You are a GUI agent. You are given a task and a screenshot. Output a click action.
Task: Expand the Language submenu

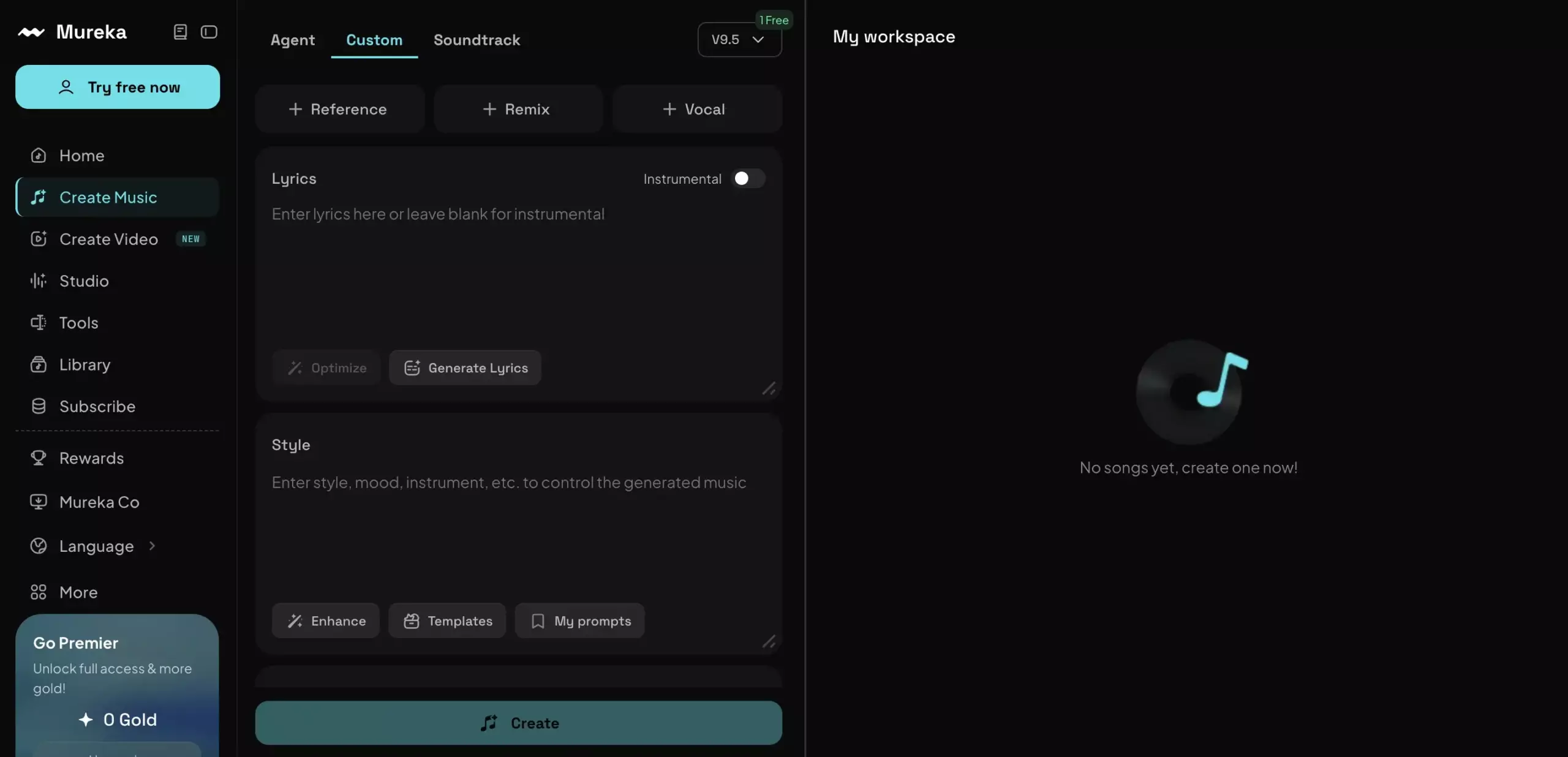point(117,546)
